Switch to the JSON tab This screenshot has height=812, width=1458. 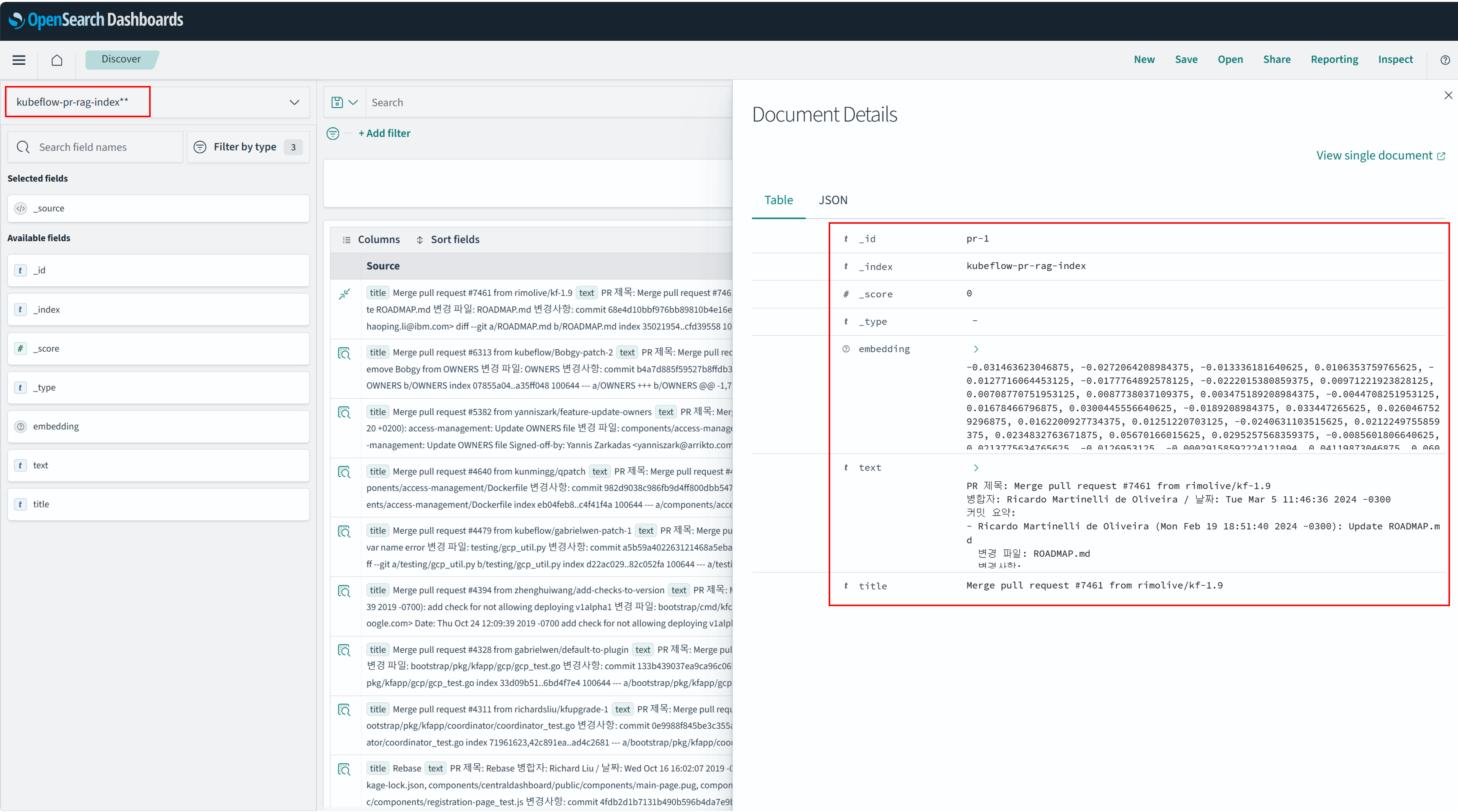(x=832, y=200)
